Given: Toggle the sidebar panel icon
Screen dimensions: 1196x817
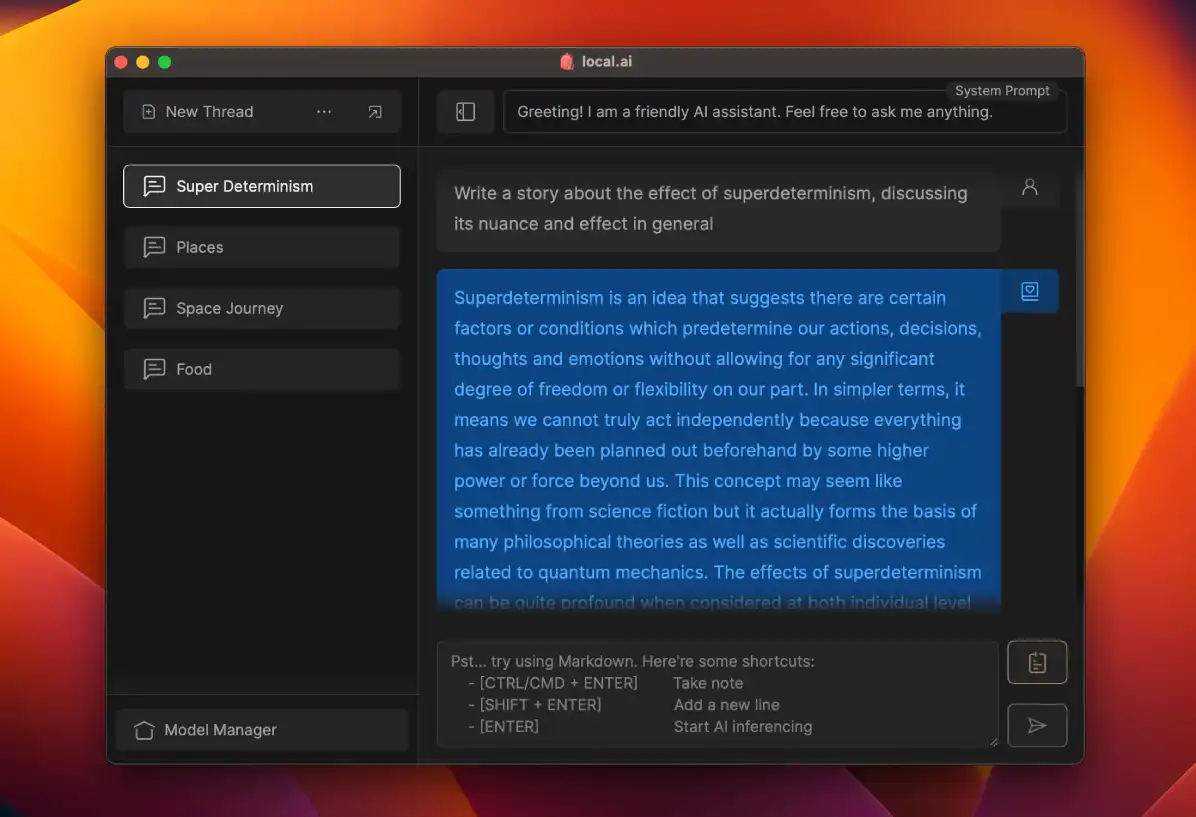Looking at the screenshot, I should (x=465, y=111).
